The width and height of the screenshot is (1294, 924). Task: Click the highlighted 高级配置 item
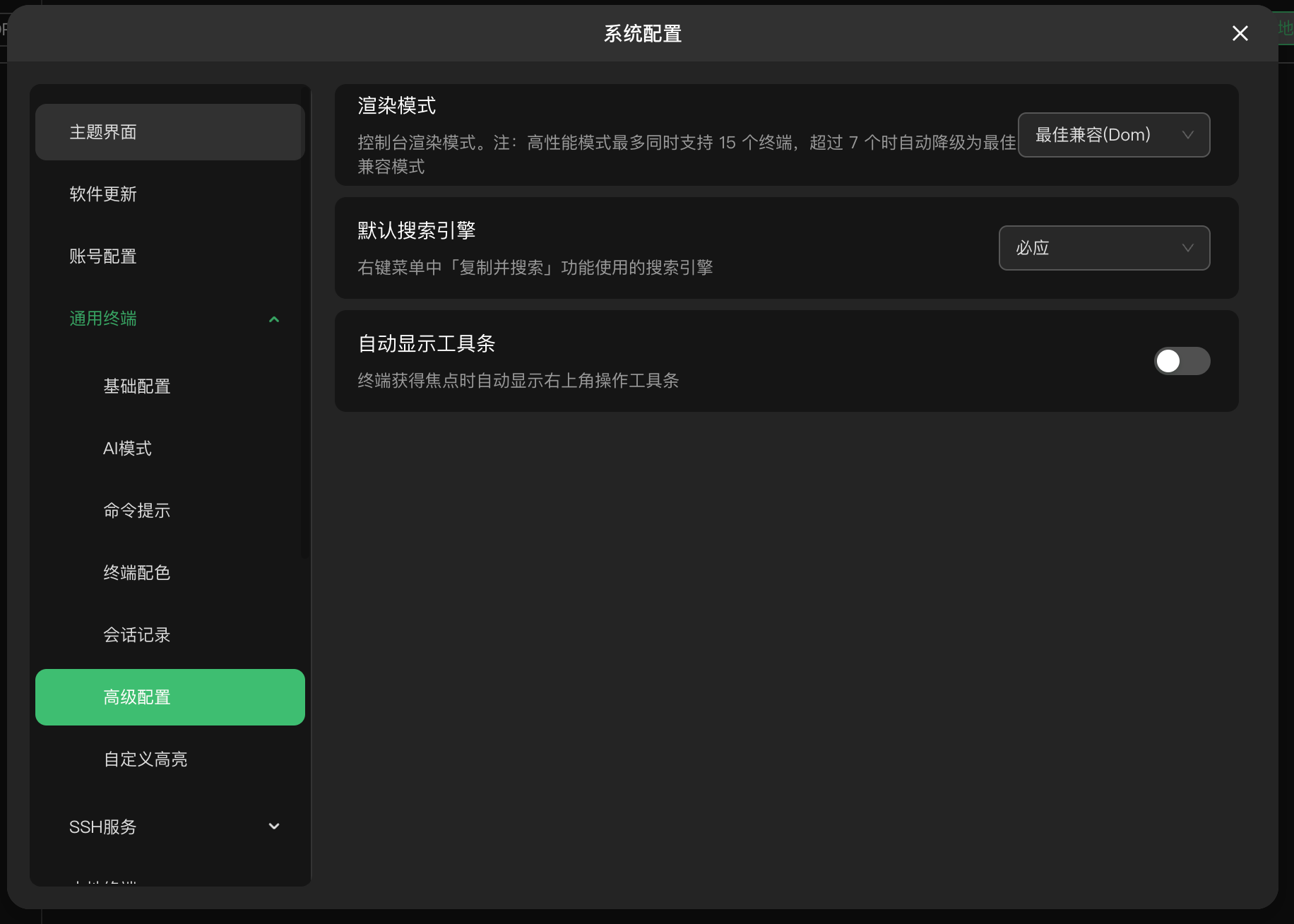pos(170,697)
